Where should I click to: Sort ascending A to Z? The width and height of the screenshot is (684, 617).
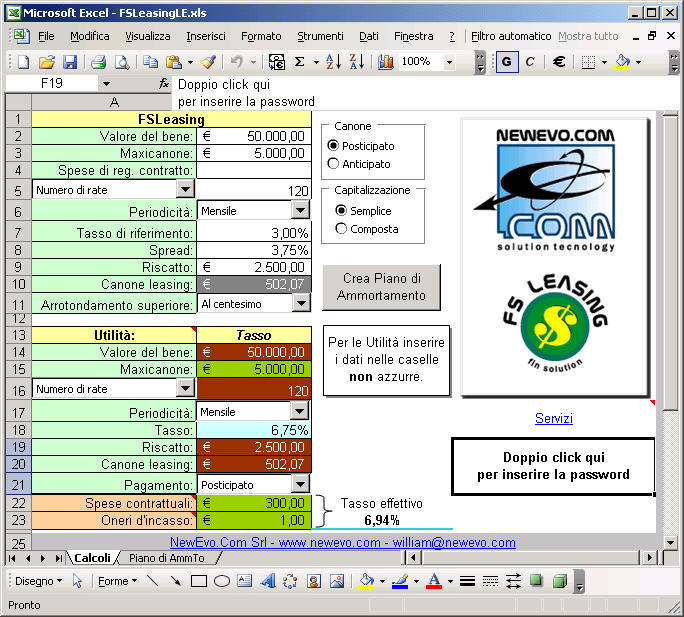click(x=333, y=62)
